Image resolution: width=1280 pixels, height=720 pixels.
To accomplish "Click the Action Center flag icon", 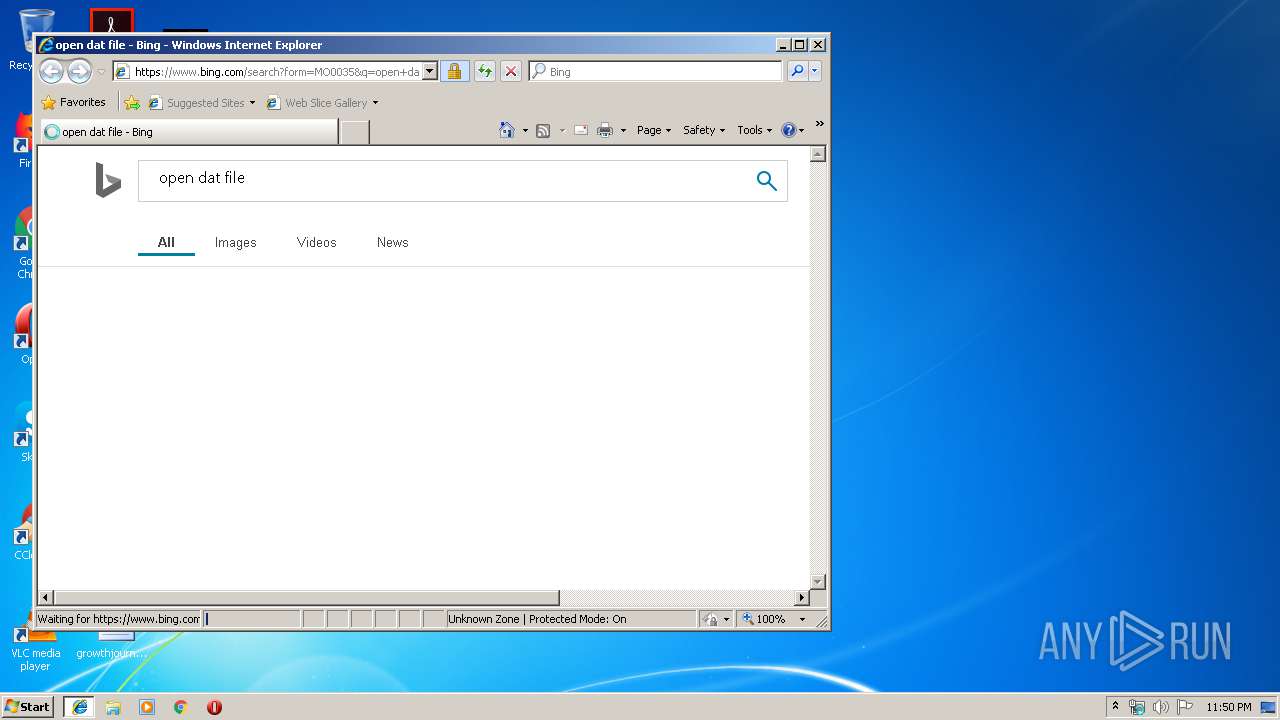I will (1185, 707).
